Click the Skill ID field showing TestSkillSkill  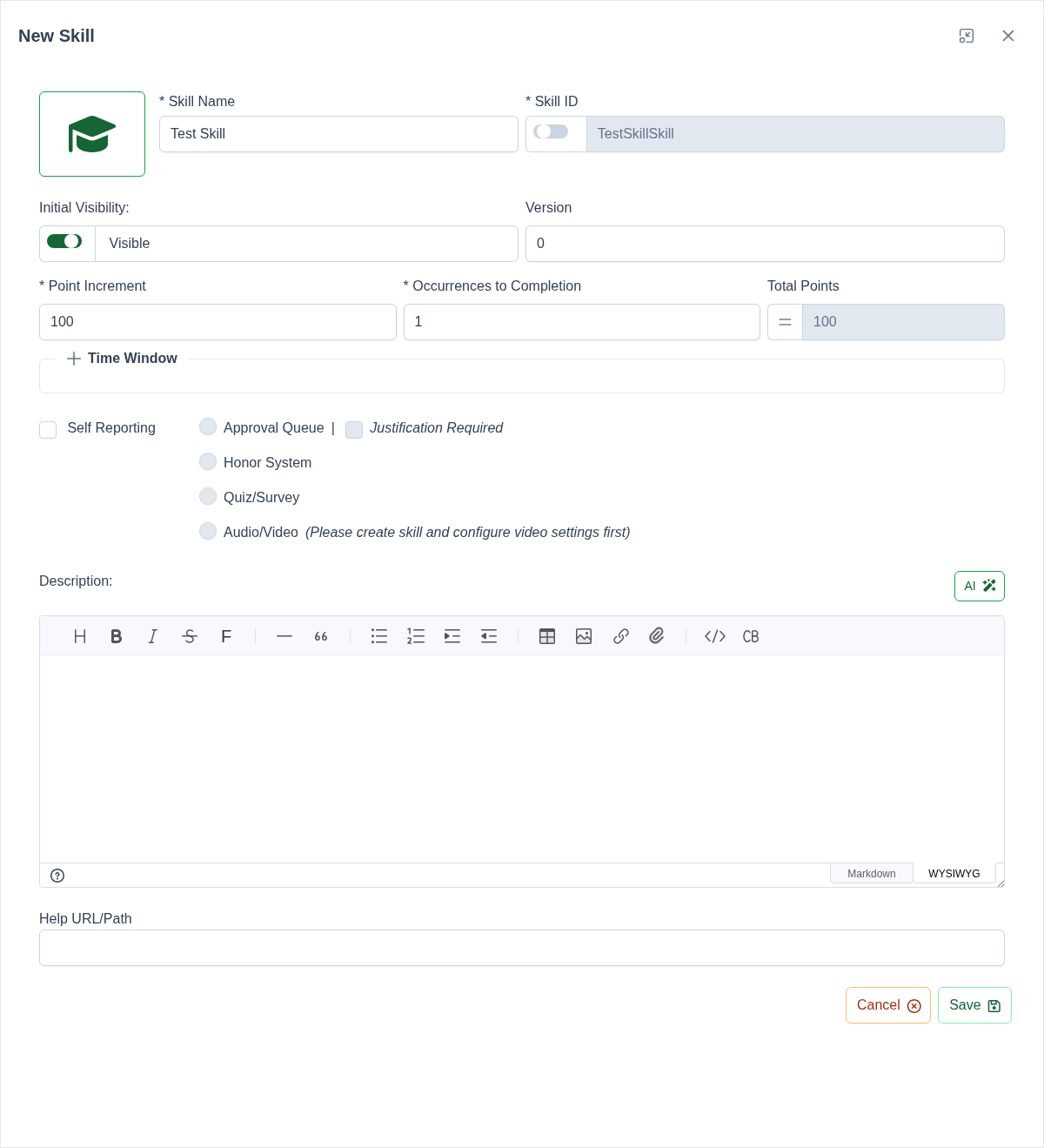coord(795,134)
